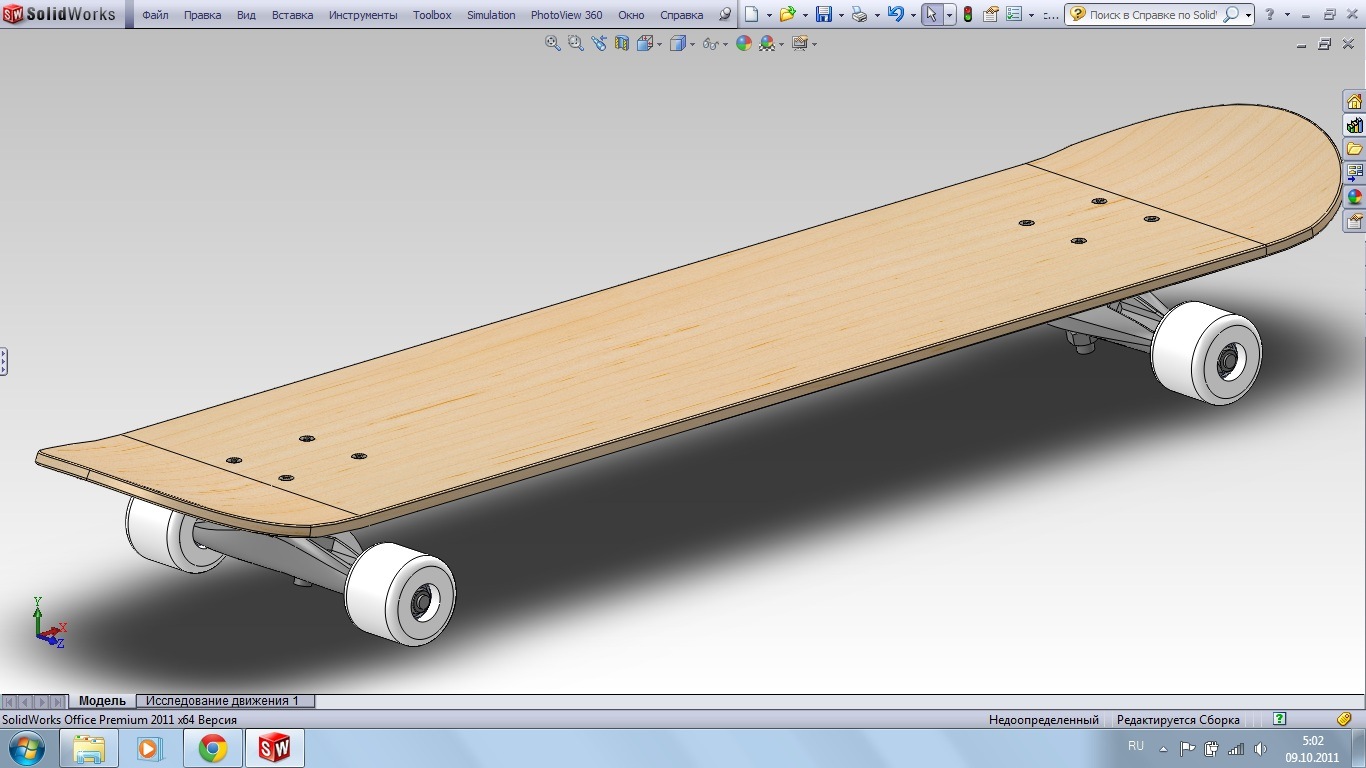1366x768 pixels.
Task: Toggle the Select cursor tool
Action: [931, 15]
